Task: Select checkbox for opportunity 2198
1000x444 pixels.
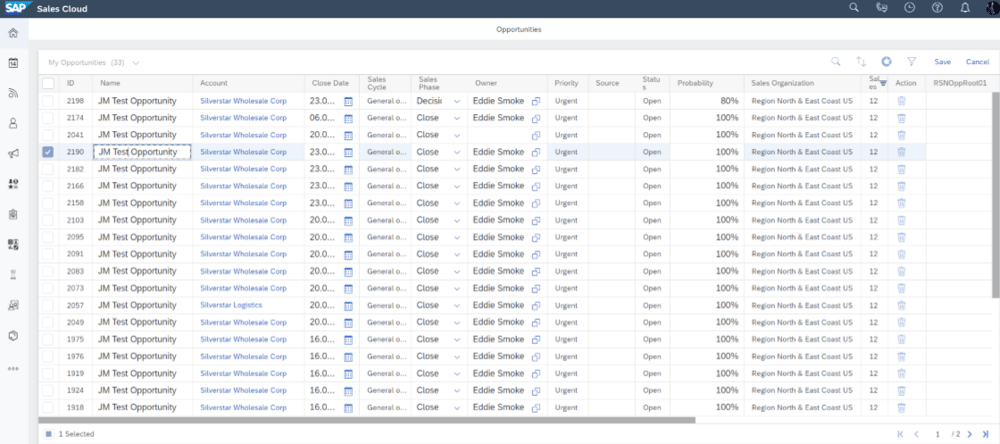Action: pos(48,101)
